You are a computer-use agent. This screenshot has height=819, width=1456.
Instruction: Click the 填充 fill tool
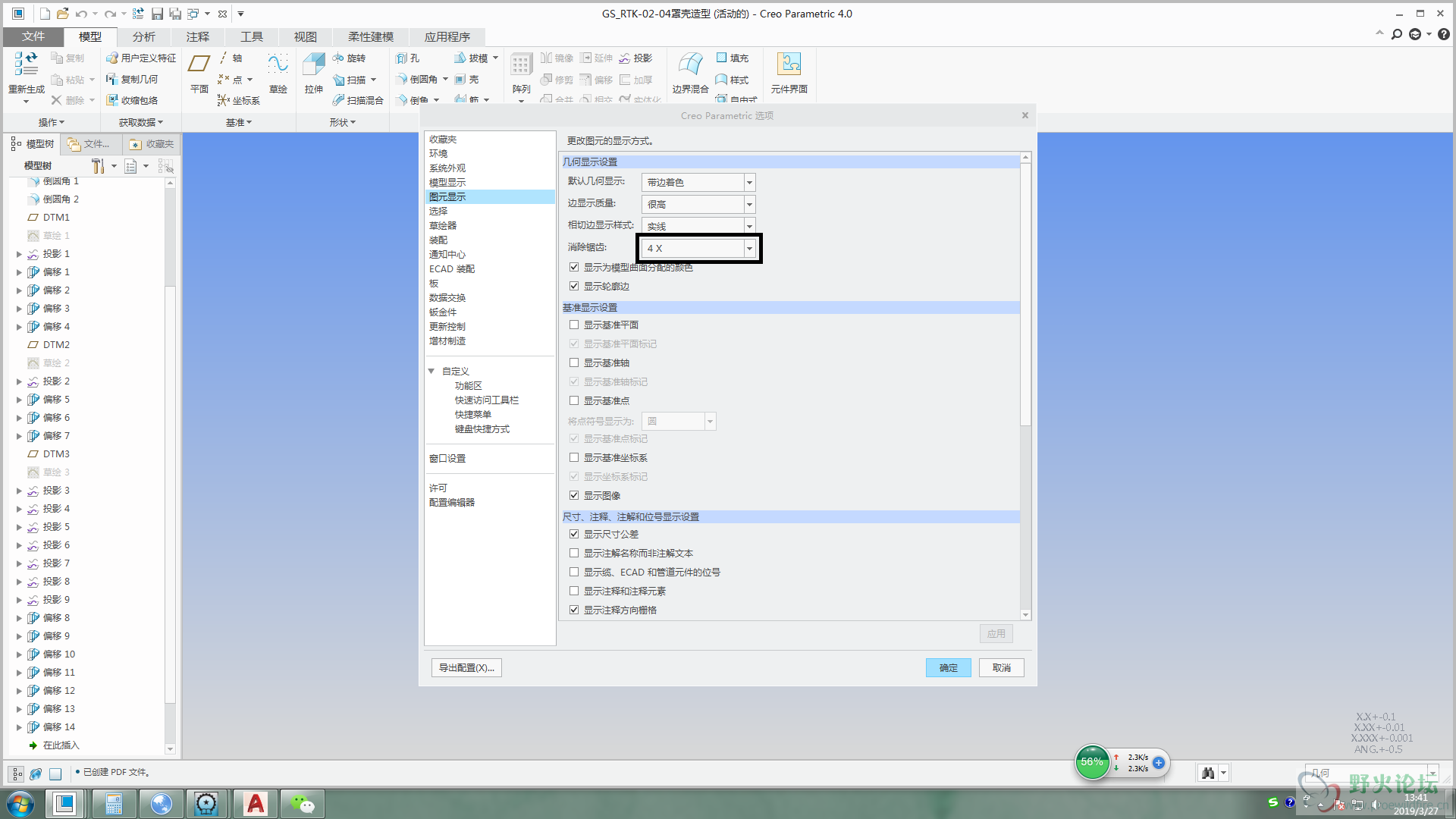pos(733,58)
